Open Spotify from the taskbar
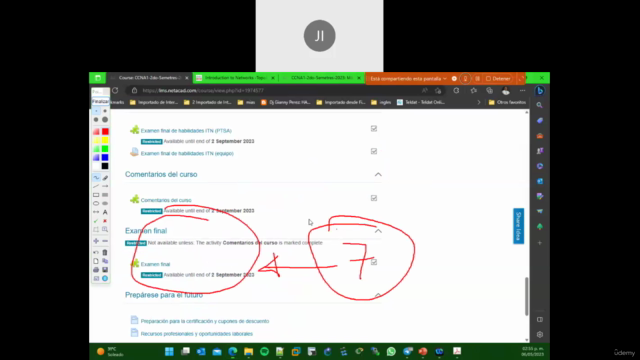 click(264, 351)
